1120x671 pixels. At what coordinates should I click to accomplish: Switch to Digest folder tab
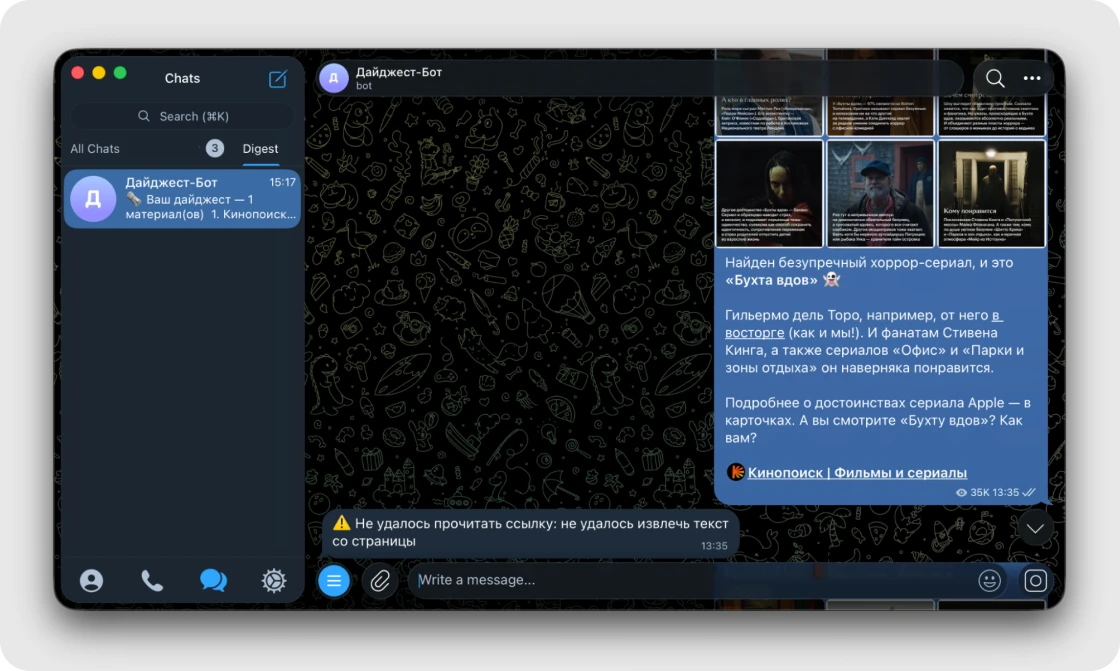[260, 149]
